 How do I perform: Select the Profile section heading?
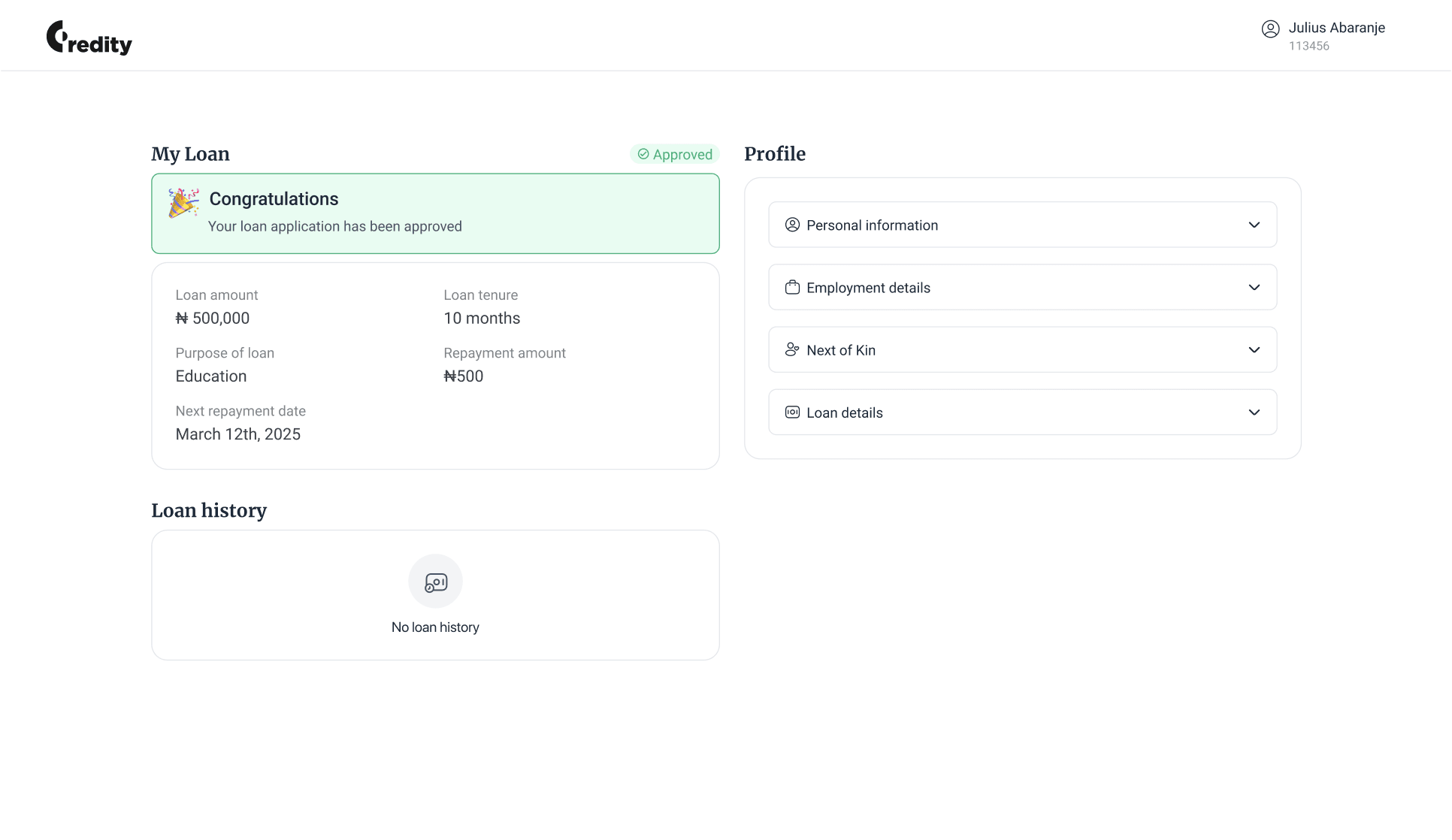(775, 153)
